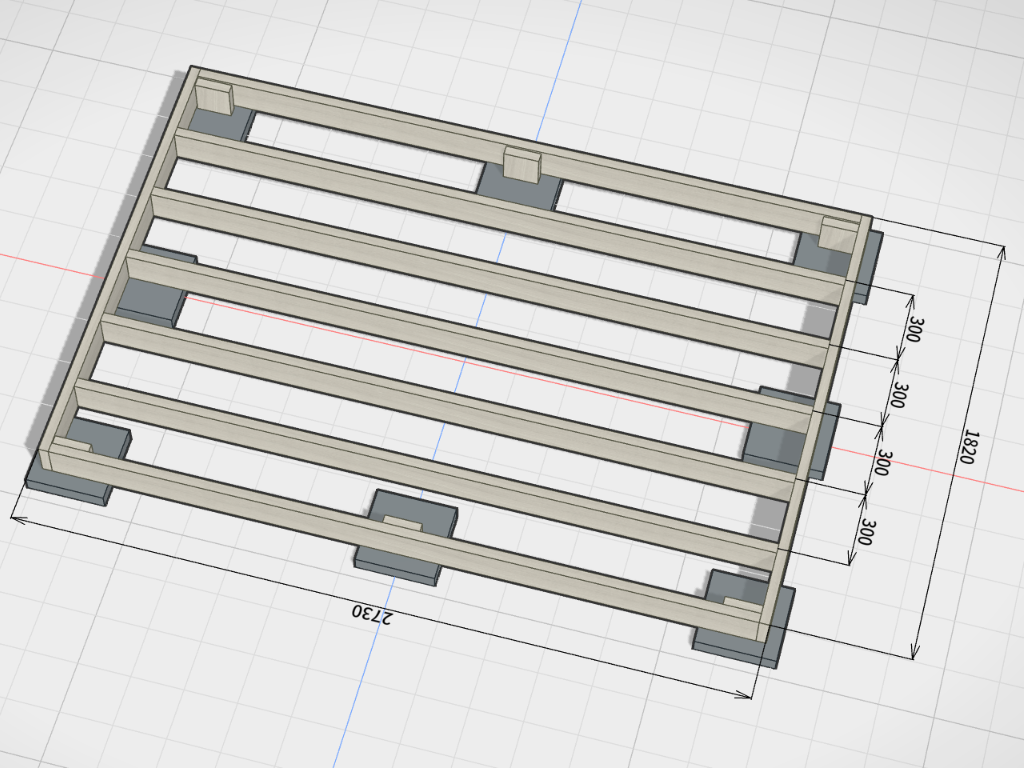Select the wooden post in the back-left corner
Image resolution: width=1024 pixels, height=768 pixels.
pyautogui.click(x=214, y=98)
